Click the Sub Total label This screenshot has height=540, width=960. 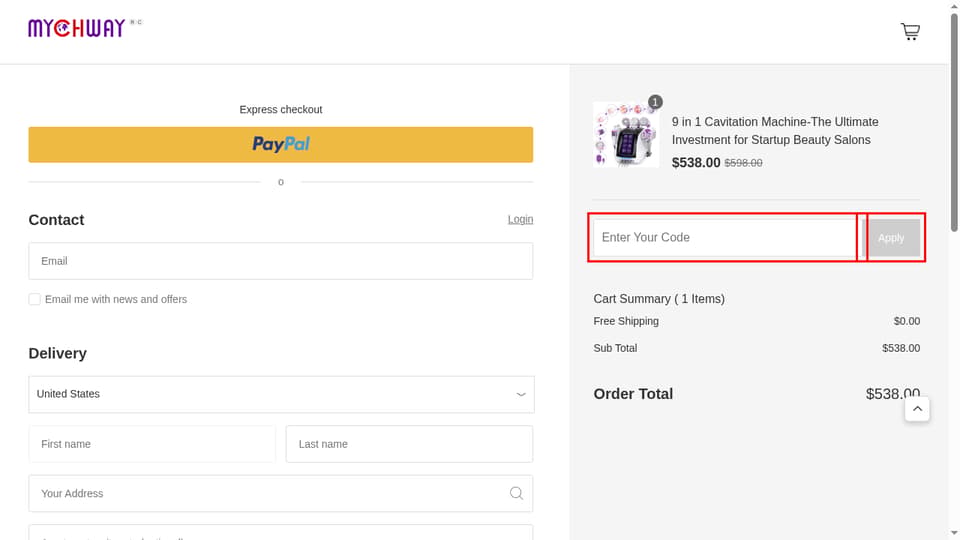615,348
